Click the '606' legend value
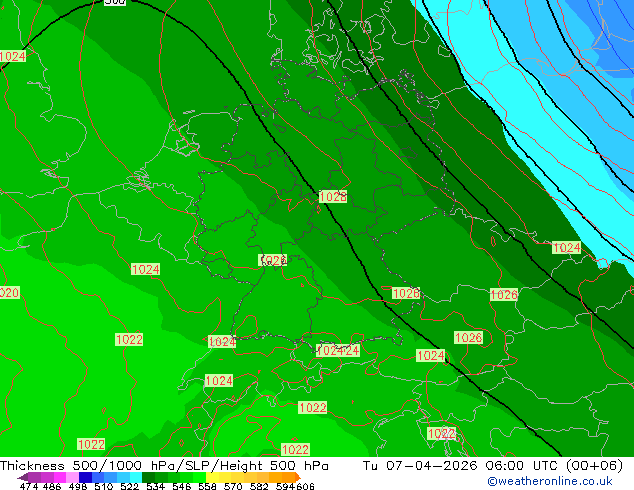This screenshot has width=634, height=490. [304, 486]
